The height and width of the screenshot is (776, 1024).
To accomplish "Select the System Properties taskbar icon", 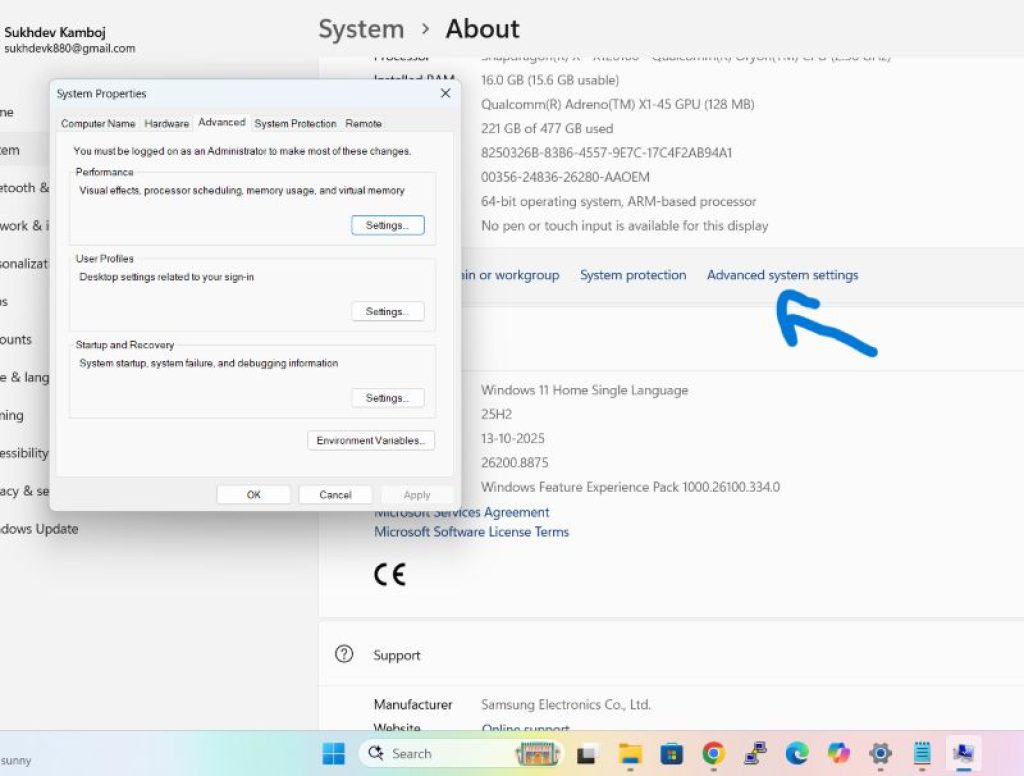I will [963, 754].
